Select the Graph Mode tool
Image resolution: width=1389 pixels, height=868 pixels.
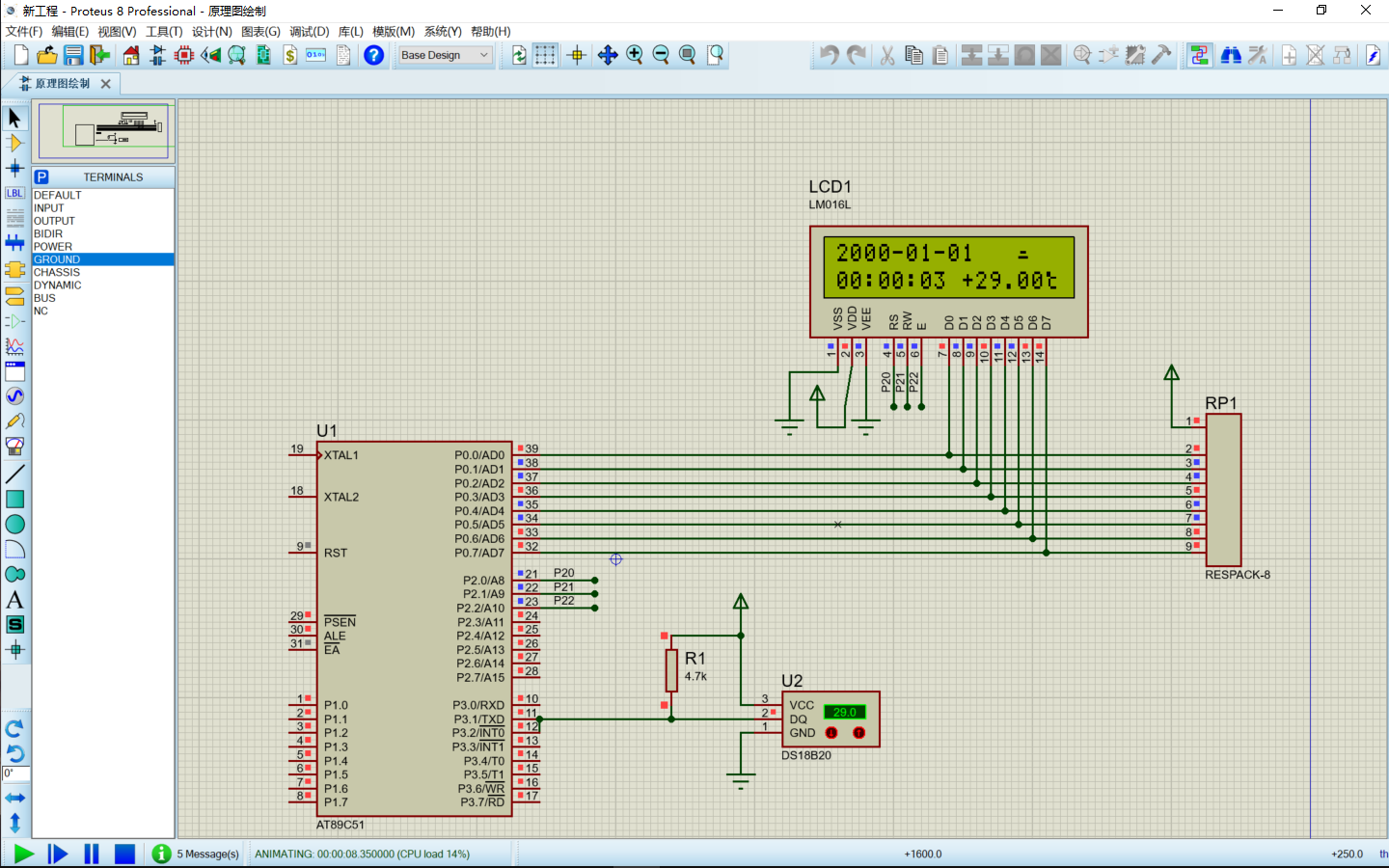click(x=14, y=345)
